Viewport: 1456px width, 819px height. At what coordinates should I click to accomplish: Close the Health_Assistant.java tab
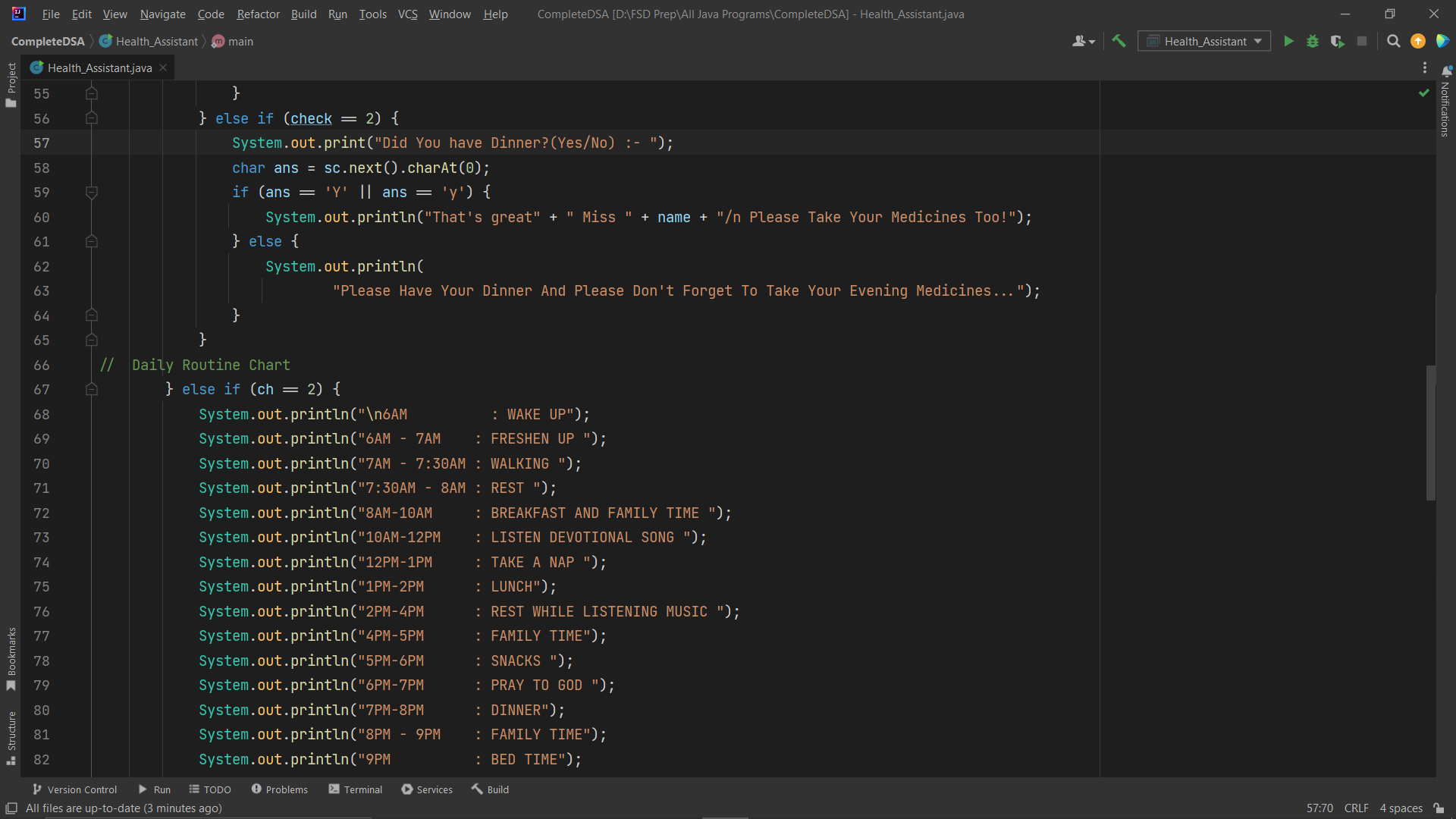pos(163,68)
